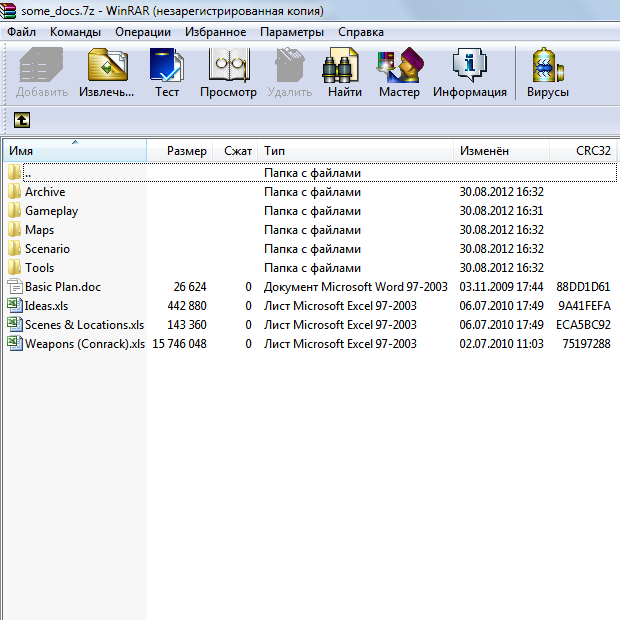Launch the Мастер wizard icon
The width and height of the screenshot is (620, 620).
(400, 65)
